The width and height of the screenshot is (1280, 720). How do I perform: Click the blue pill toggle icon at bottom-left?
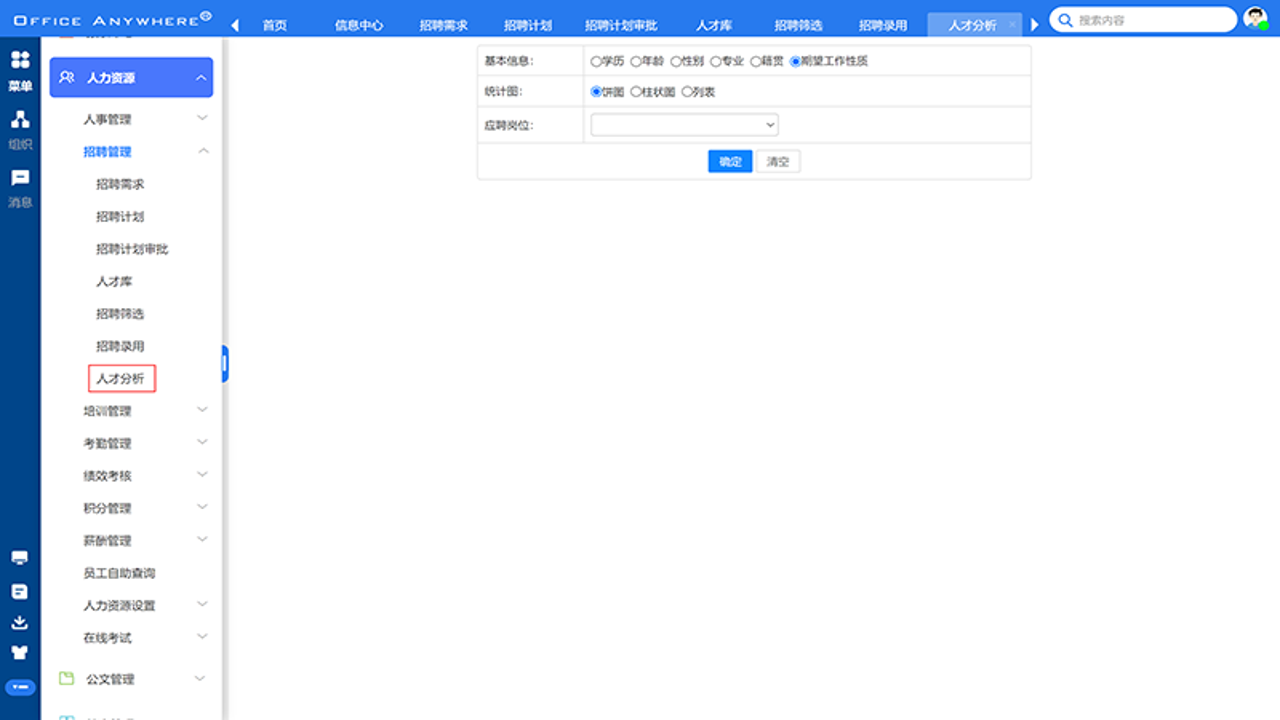point(20,687)
